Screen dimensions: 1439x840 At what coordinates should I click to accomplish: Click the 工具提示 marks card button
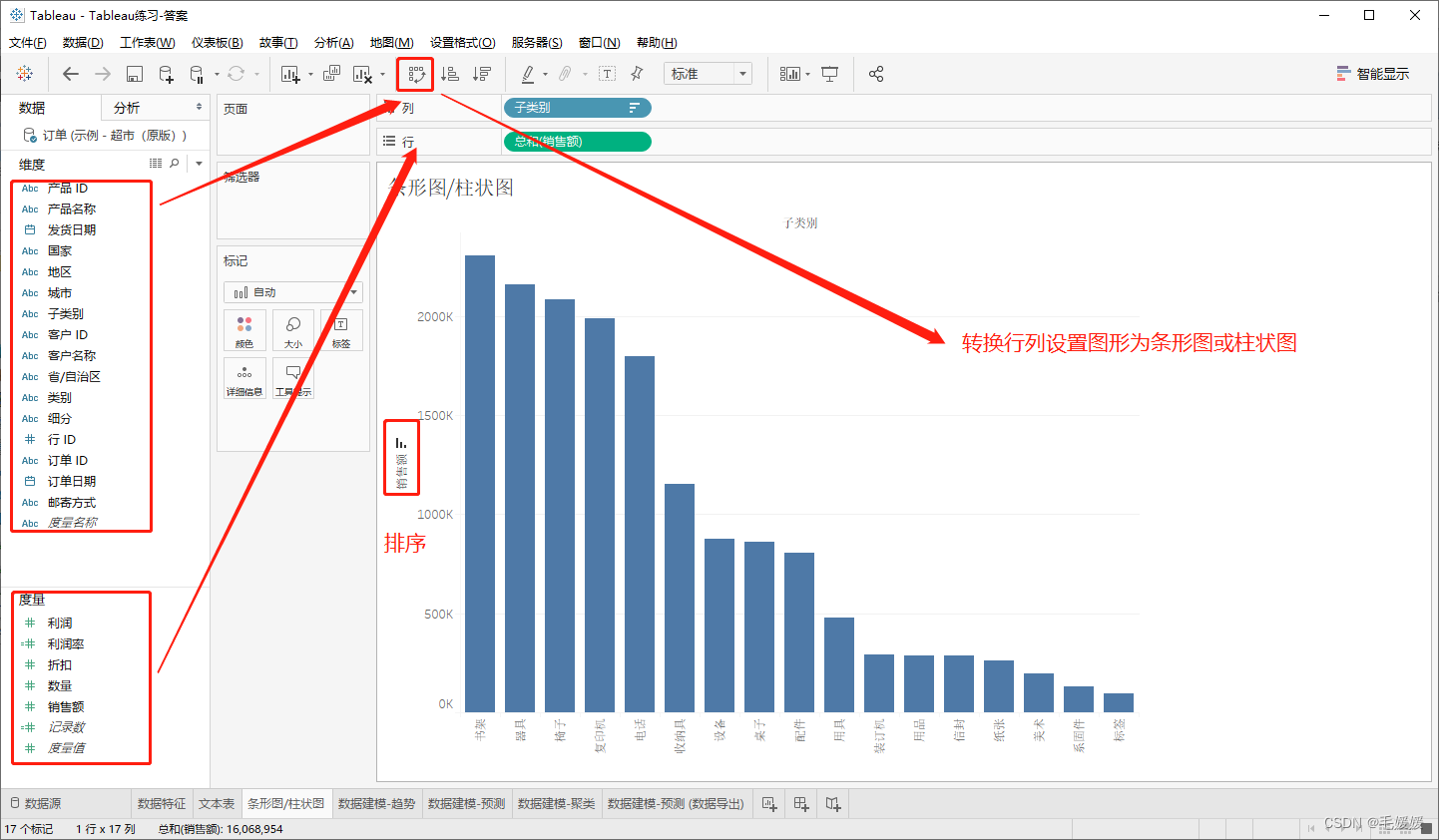tap(293, 379)
